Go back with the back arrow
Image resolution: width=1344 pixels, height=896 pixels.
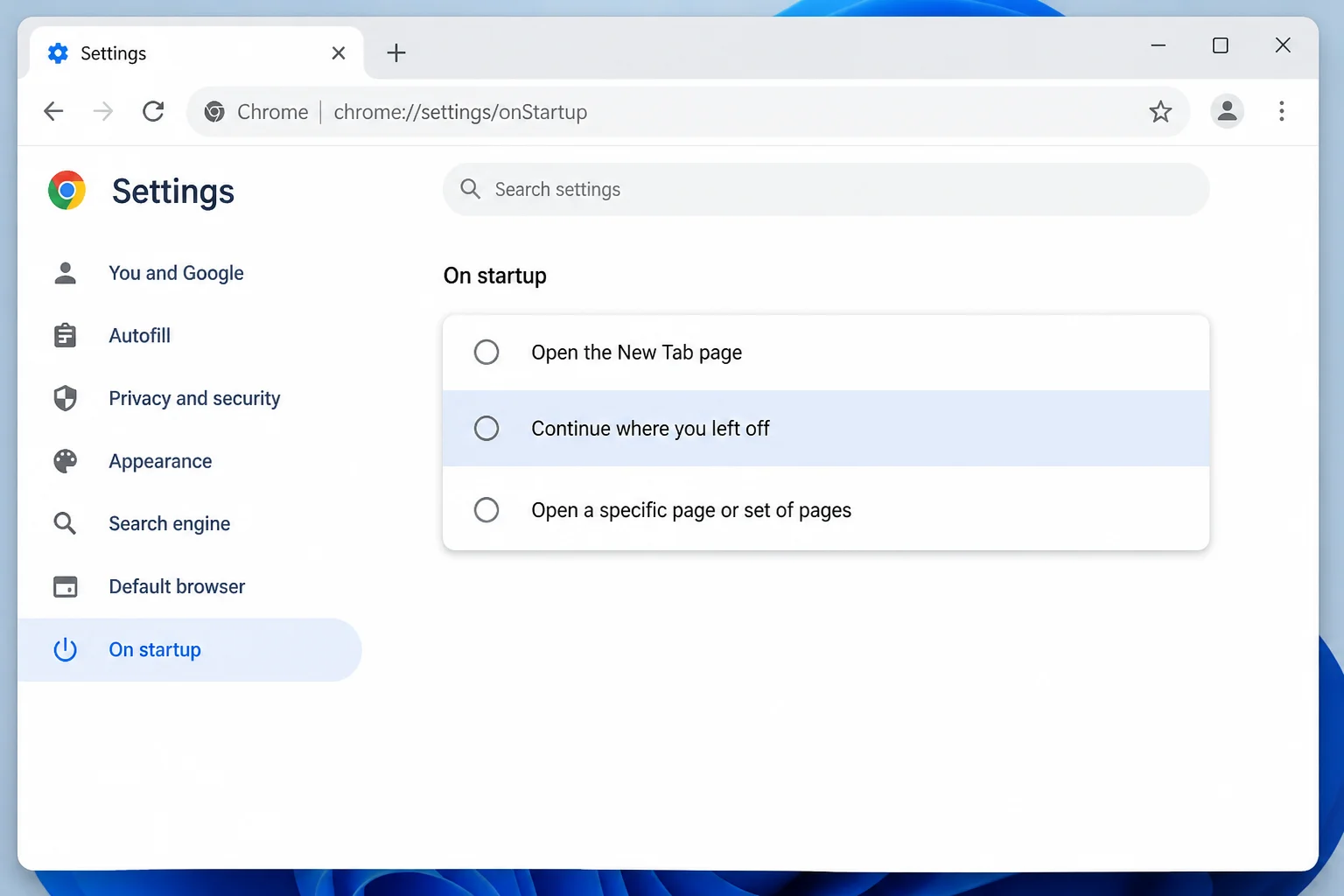(x=53, y=111)
